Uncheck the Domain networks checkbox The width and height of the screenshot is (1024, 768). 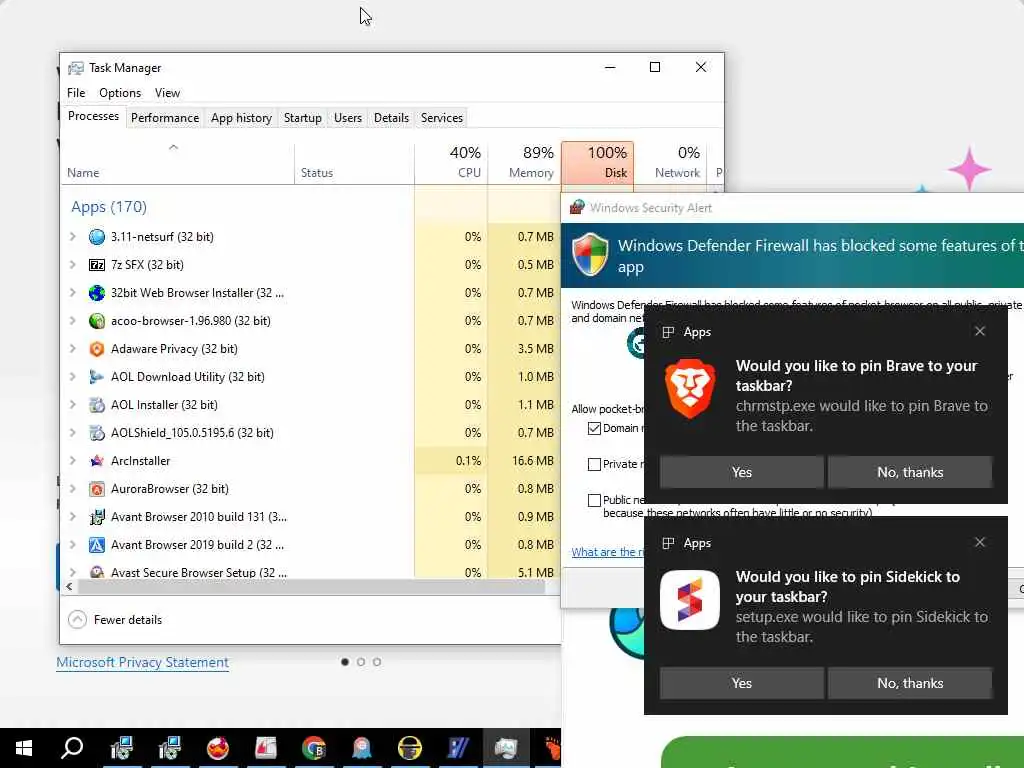click(x=594, y=428)
